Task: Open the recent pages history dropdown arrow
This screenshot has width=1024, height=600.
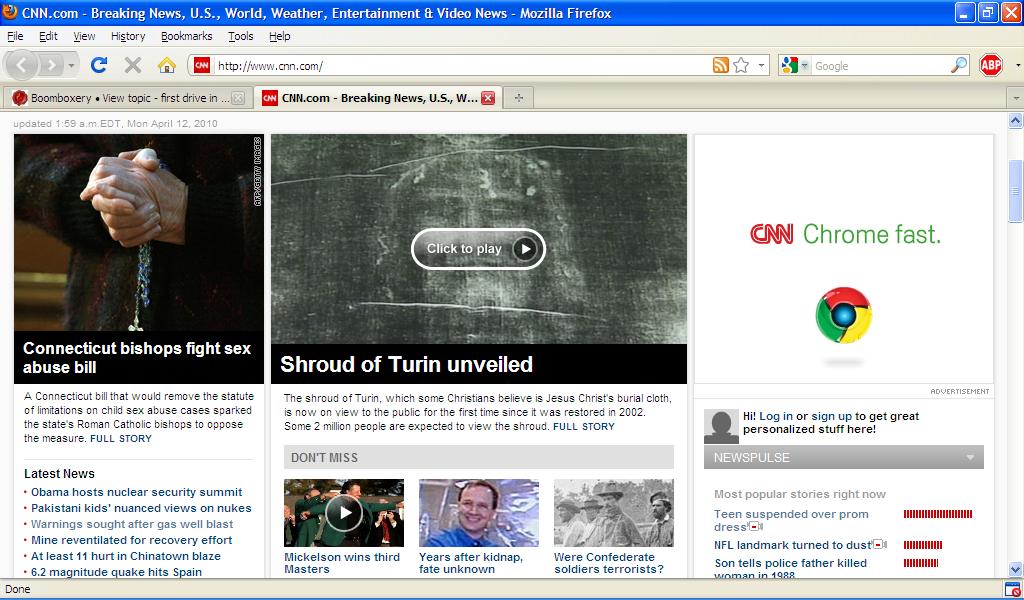Action: [71, 65]
